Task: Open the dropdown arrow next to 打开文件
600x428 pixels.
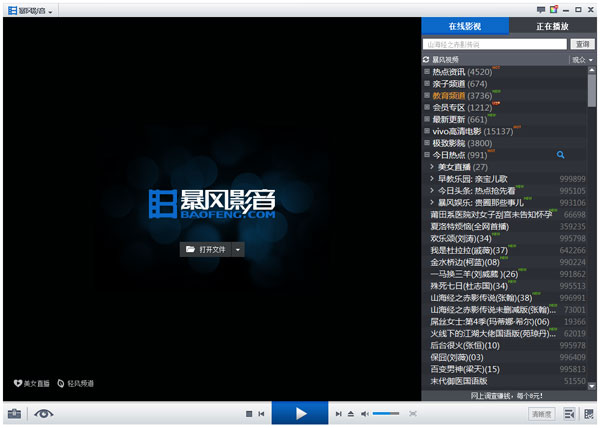Action: point(238,250)
